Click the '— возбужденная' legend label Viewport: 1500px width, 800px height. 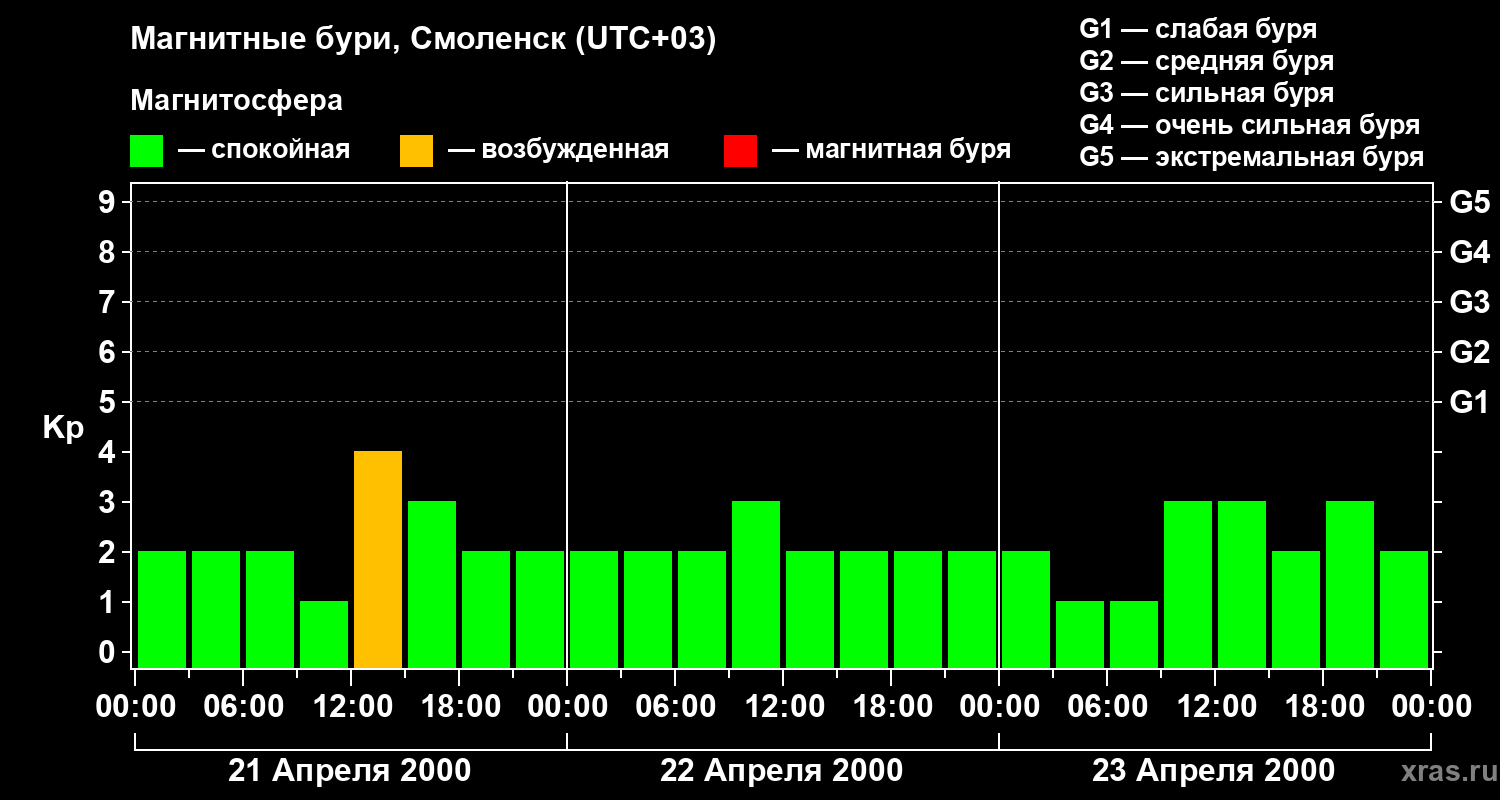(x=558, y=151)
